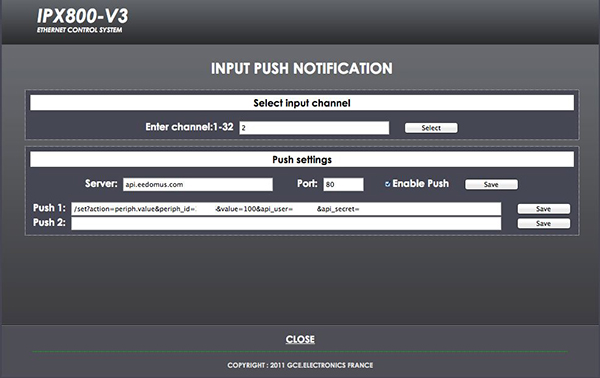Click the Select channel button
The image size is (600, 378).
(x=431, y=128)
